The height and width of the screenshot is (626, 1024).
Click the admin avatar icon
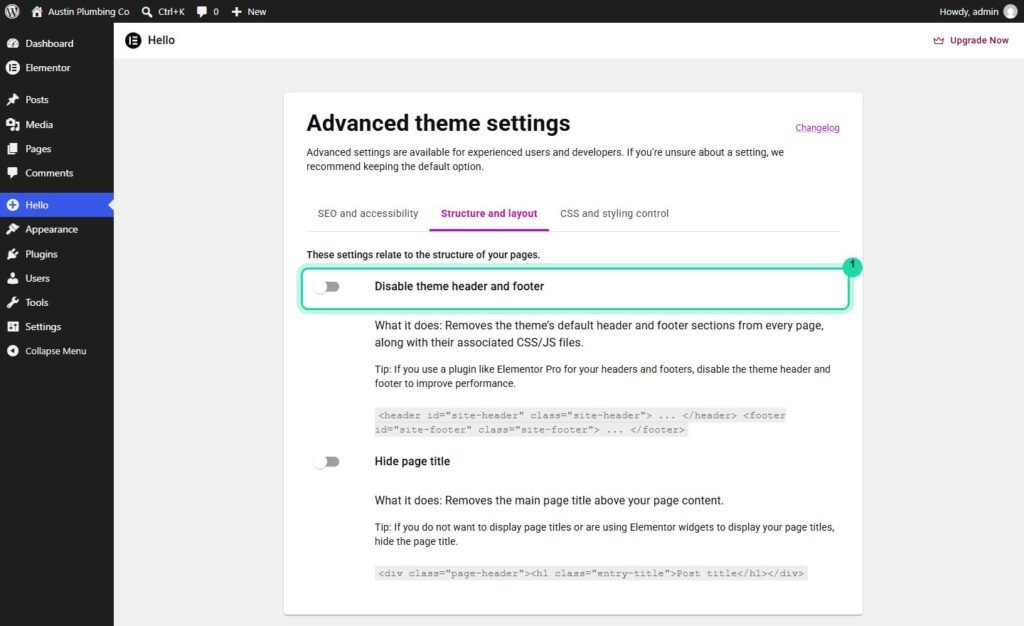pos(1010,11)
